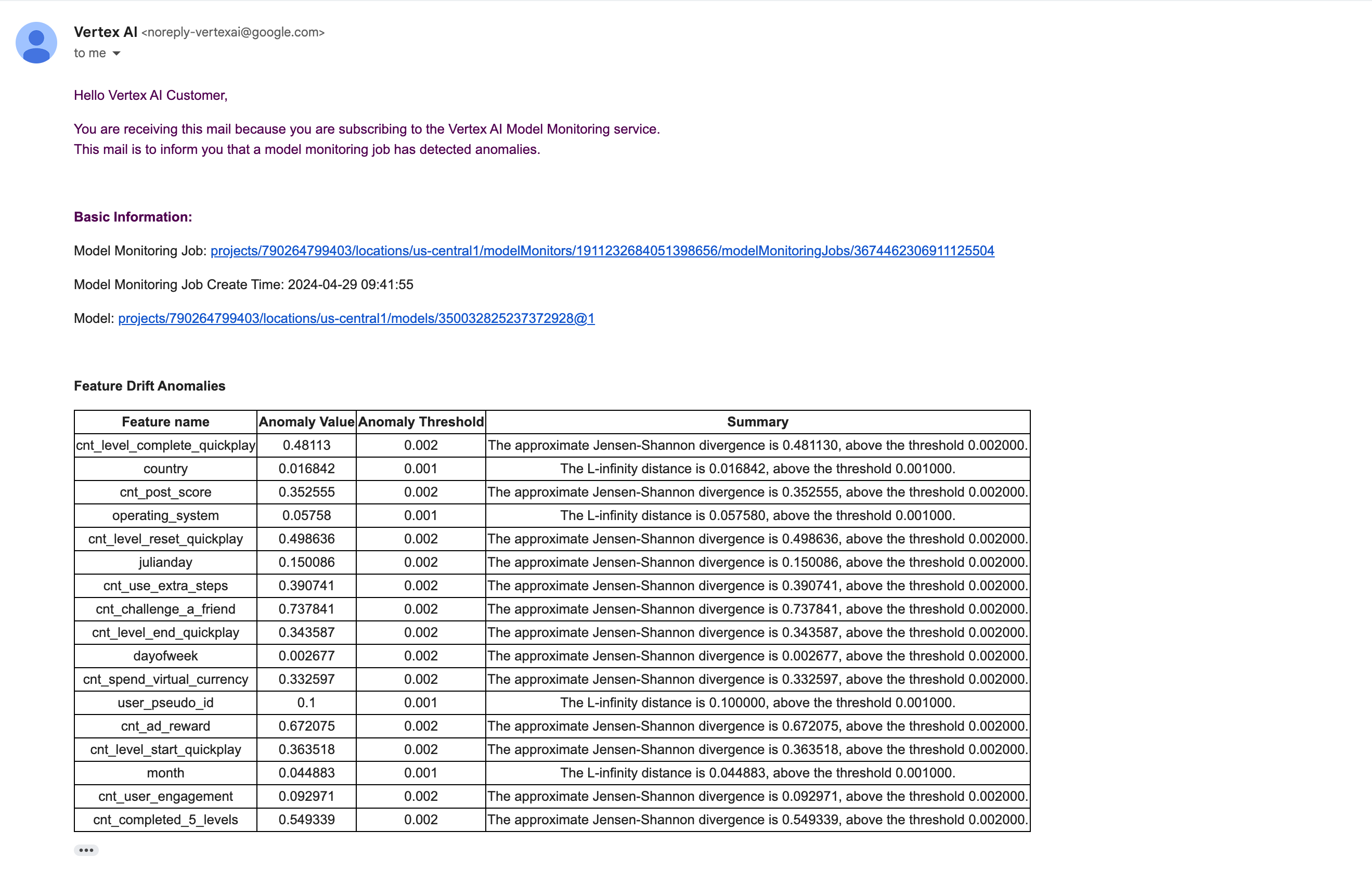Click the sender's profile avatar icon
The width and height of the screenshot is (1372, 883).
click(36, 43)
